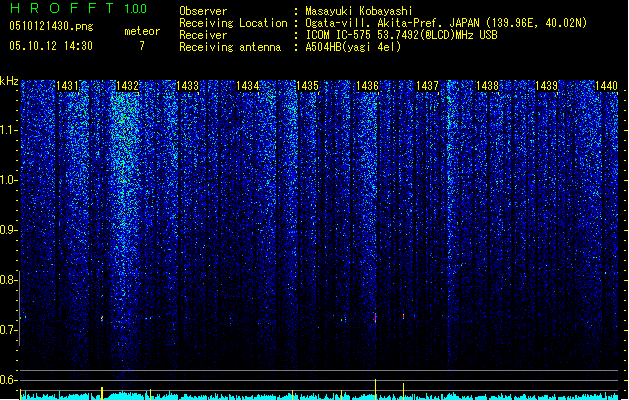Click the Receiving Location label
This screenshot has width=629, height=400.
[x=233, y=23]
